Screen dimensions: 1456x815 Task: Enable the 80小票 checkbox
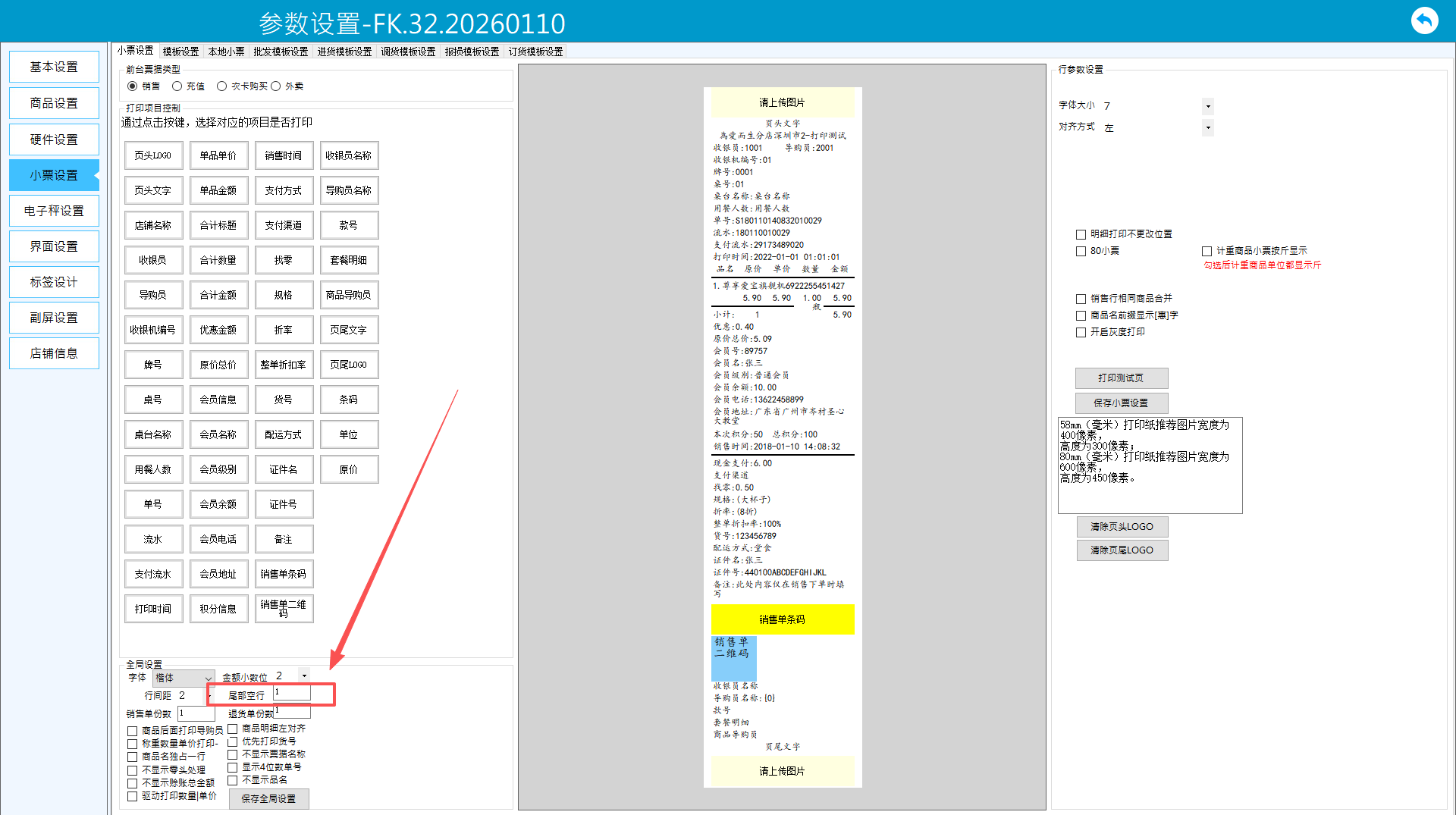coord(1081,251)
